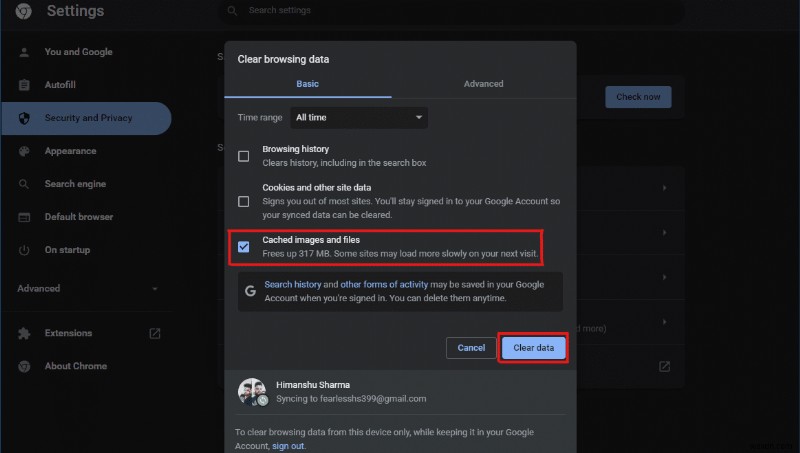The width and height of the screenshot is (800, 453).
Task: Open Default browser settings
Action: [x=79, y=217]
